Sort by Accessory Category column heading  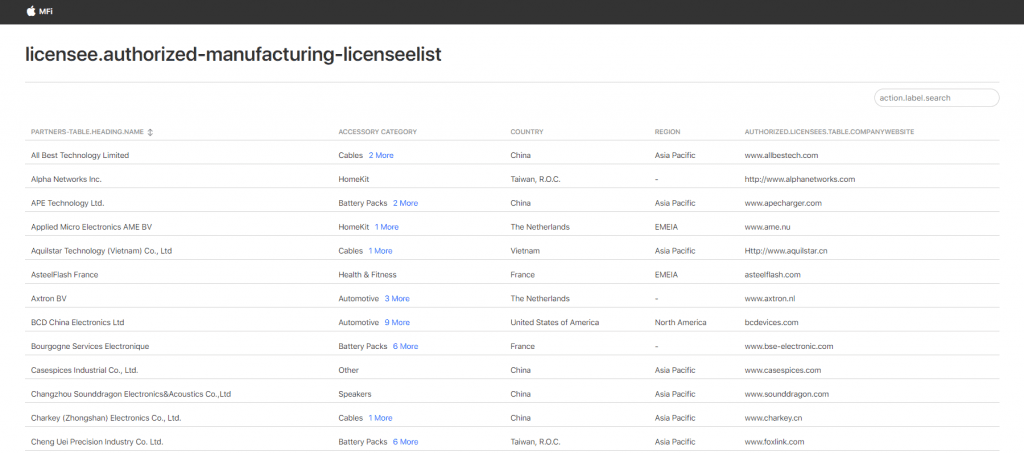pos(377,132)
